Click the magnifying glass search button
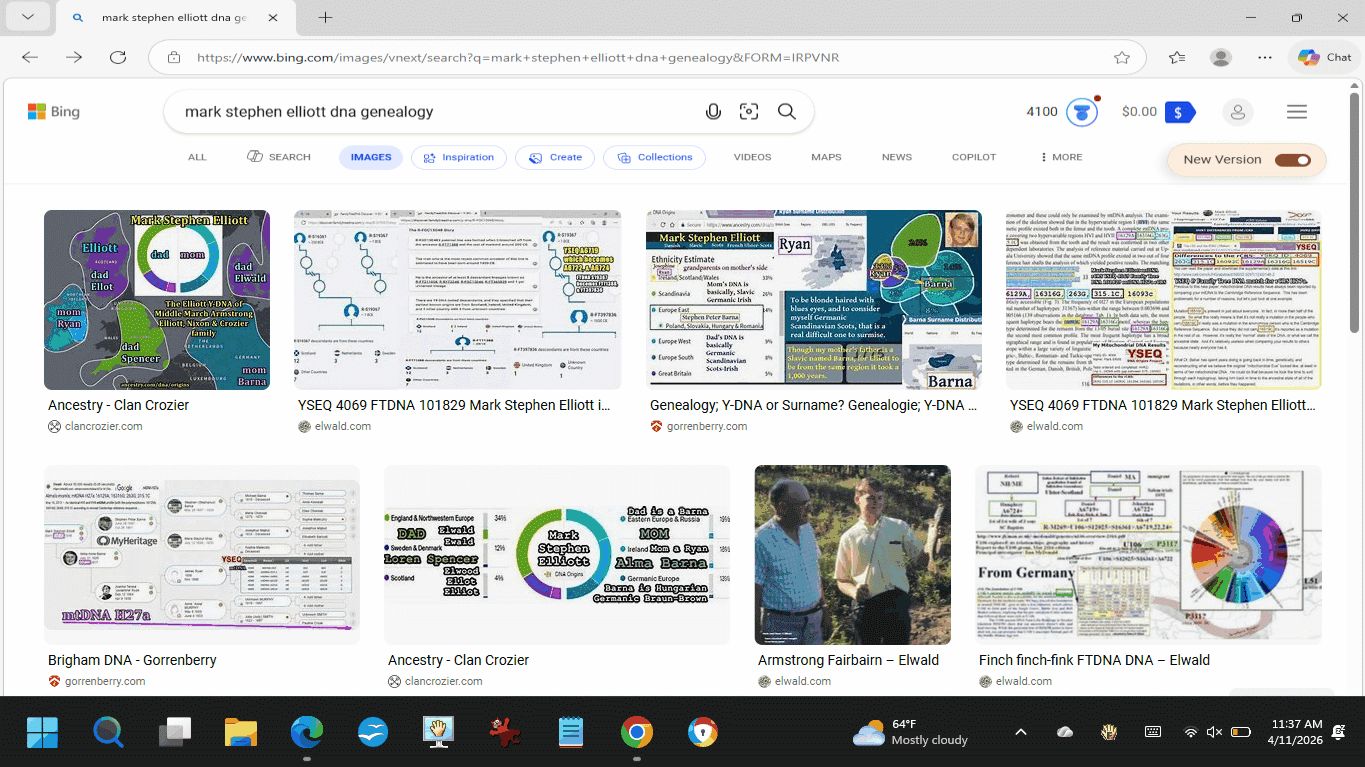This screenshot has height=767, width=1365. (x=787, y=112)
